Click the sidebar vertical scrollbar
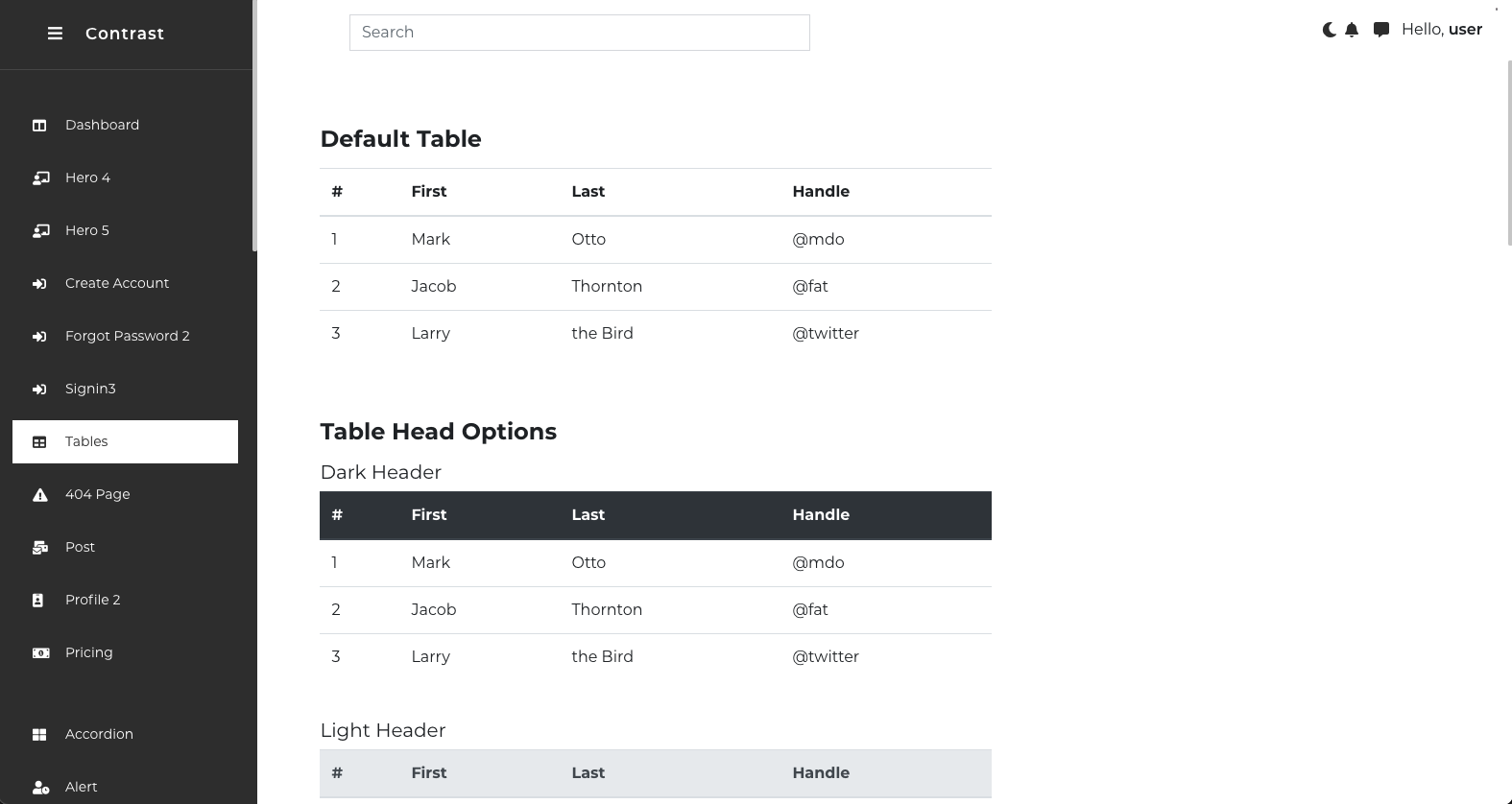Viewport: 1512px width, 804px height. [254, 125]
